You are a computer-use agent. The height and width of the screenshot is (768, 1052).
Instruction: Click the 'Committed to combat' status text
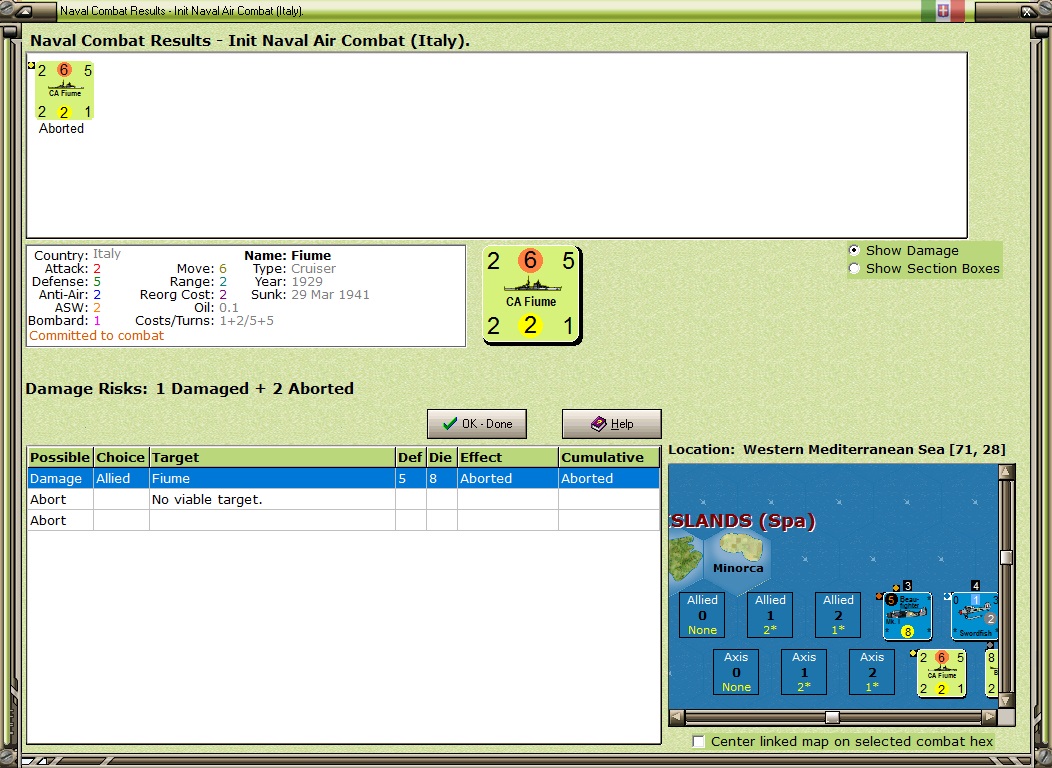pos(96,335)
